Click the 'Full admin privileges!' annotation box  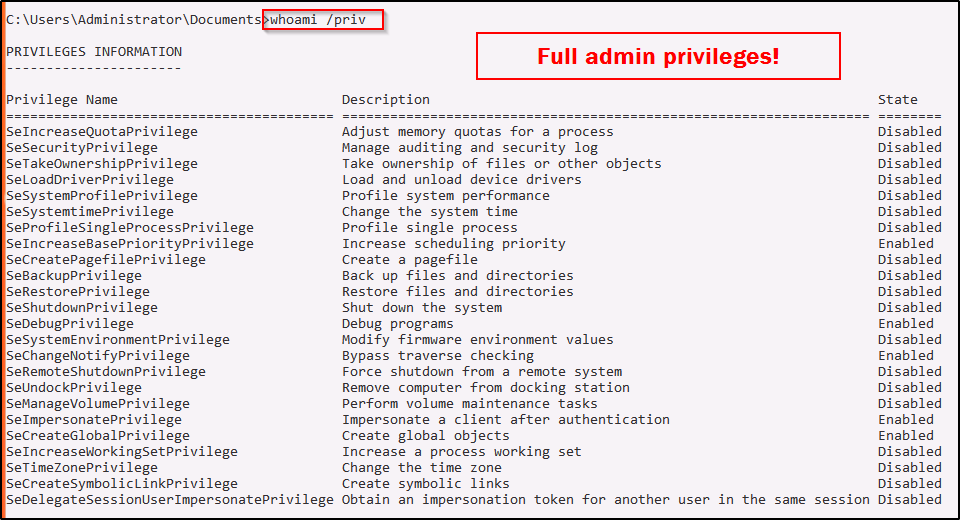coord(657,56)
